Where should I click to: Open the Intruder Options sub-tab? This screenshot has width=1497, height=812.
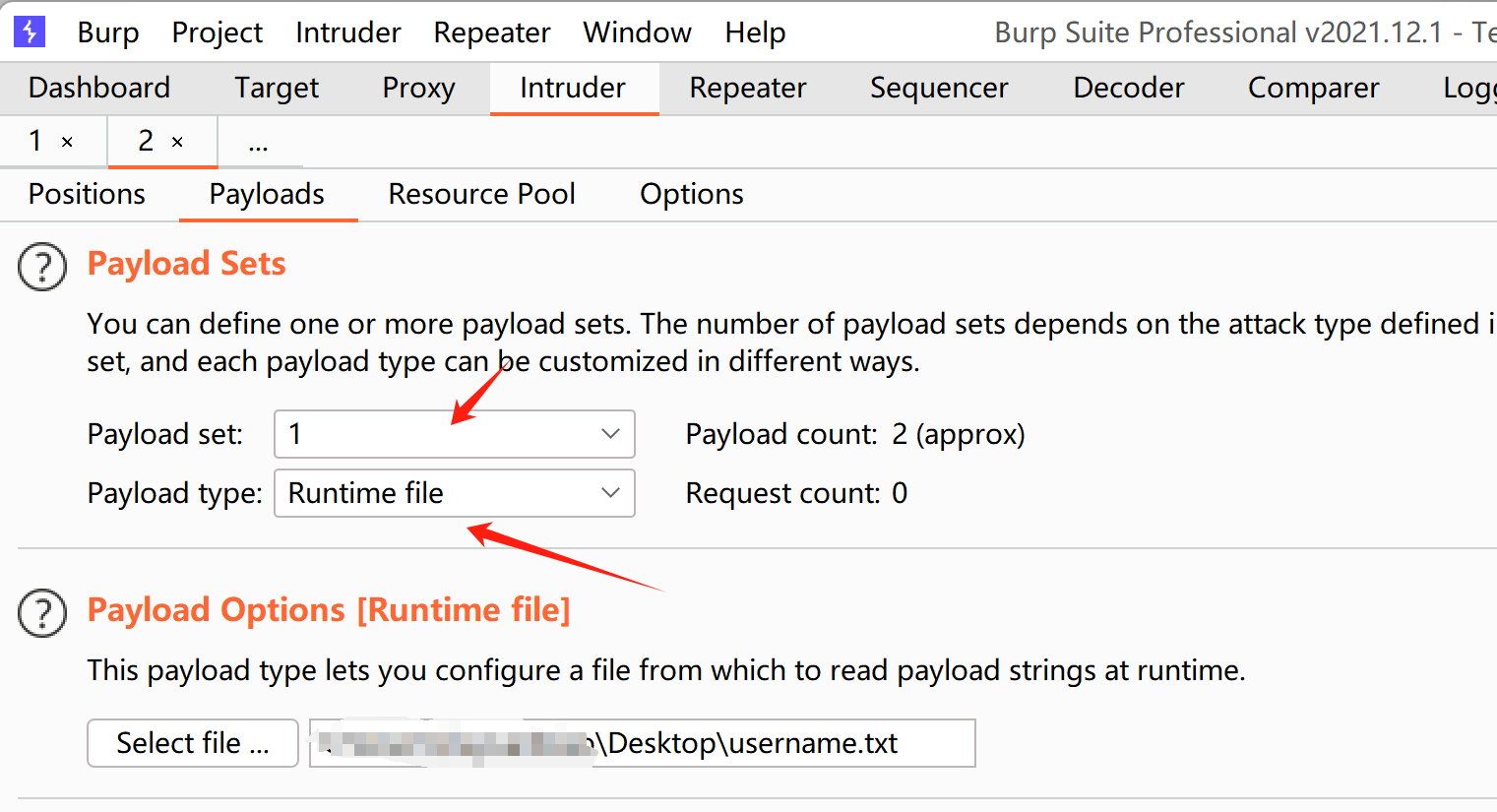691,194
